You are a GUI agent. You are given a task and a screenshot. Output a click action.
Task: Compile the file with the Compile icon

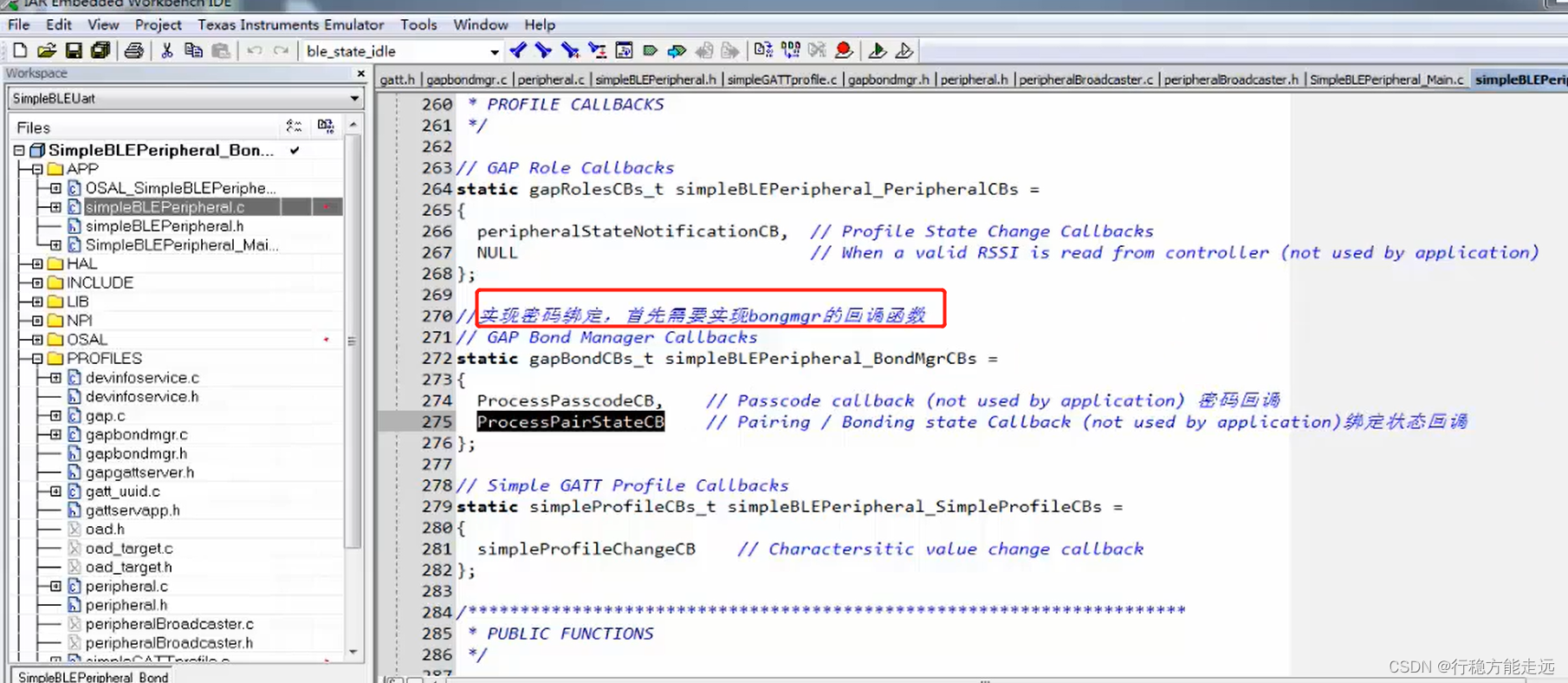coord(763,51)
